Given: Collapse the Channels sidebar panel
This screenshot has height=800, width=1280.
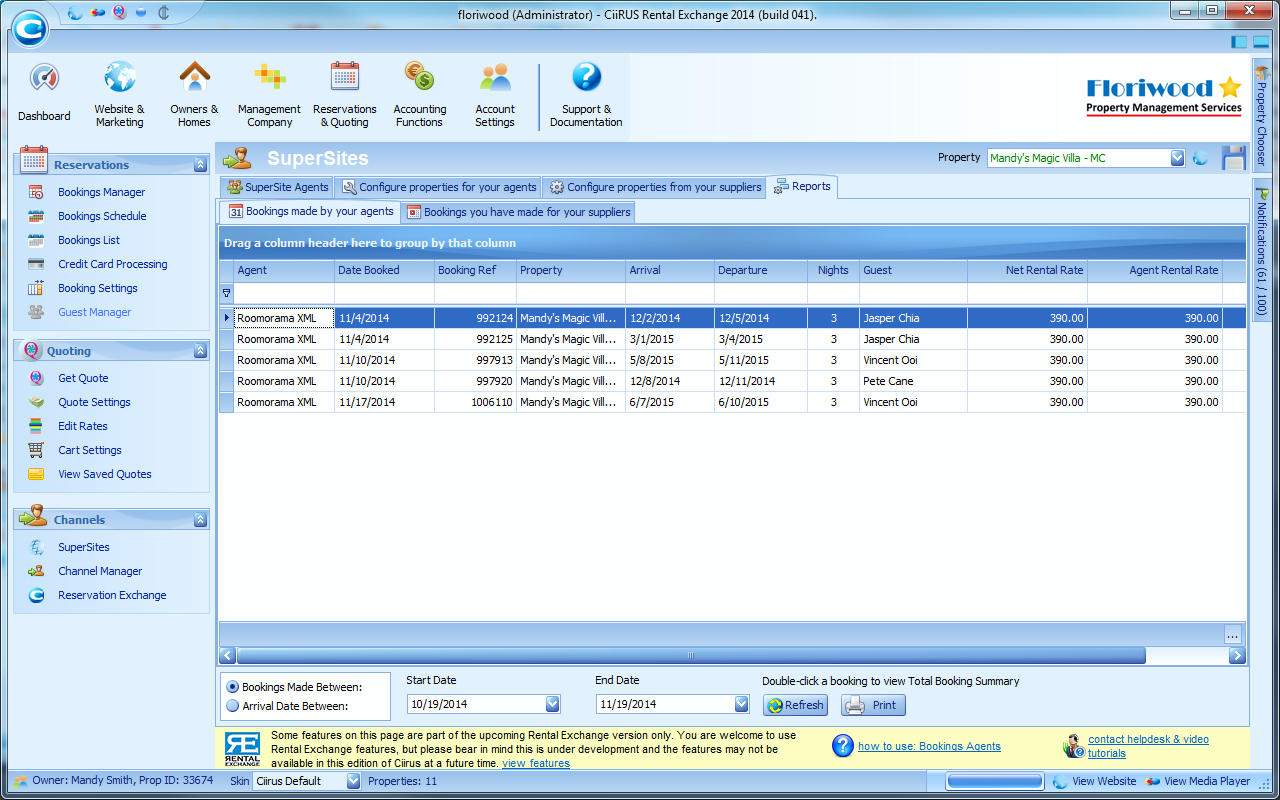Looking at the screenshot, I should point(200,520).
